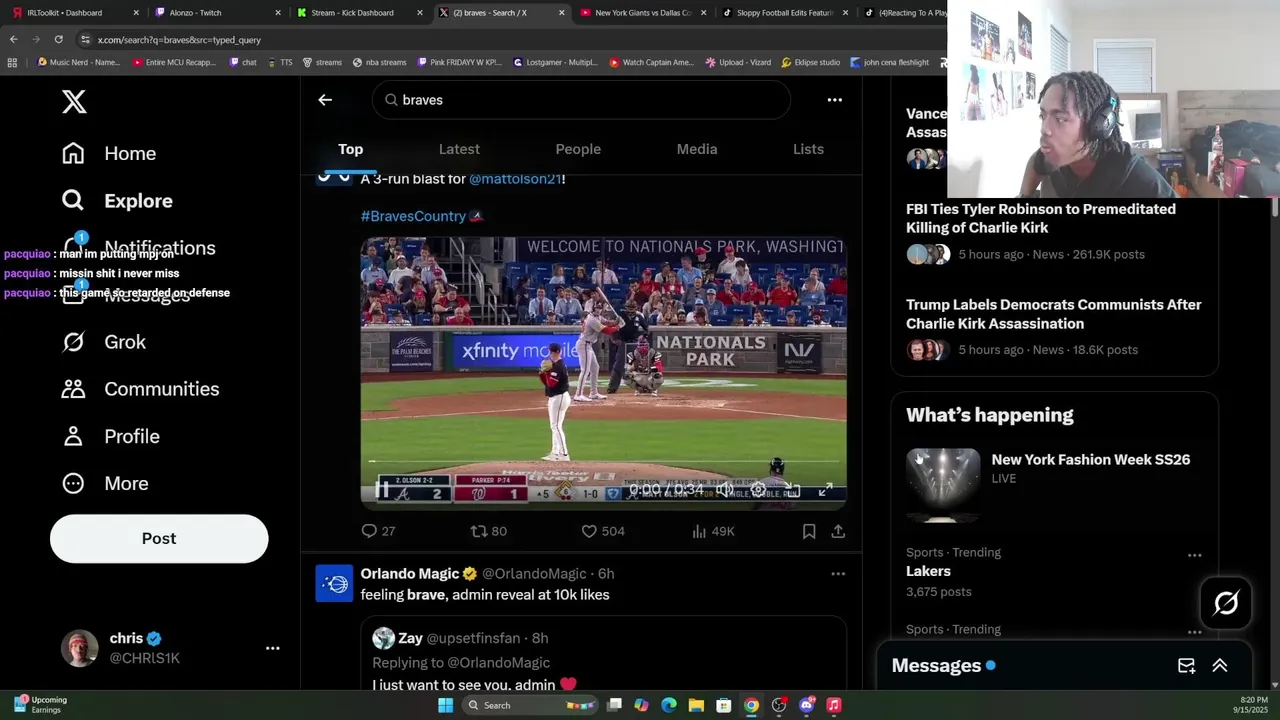Open the More menu in sidebar
The height and width of the screenshot is (720, 1280).
[x=105, y=483]
